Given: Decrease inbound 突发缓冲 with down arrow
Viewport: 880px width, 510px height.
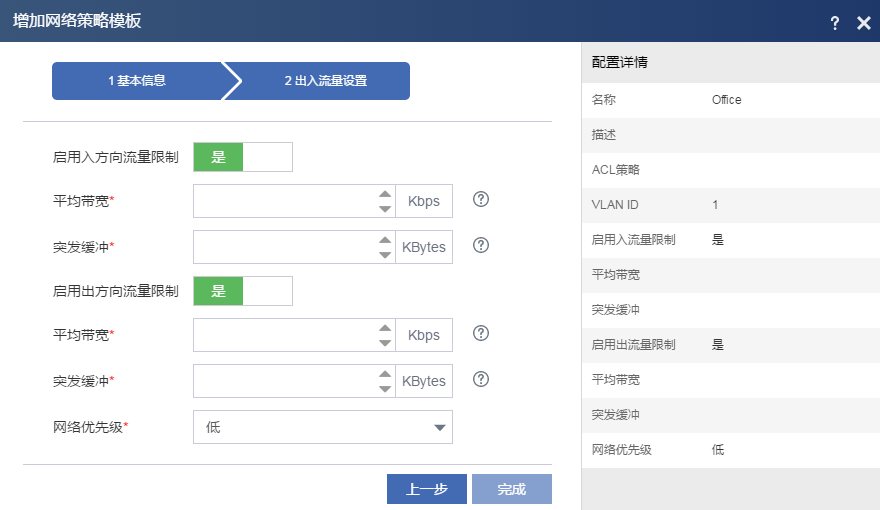Looking at the screenshot, I should [385, 254].
